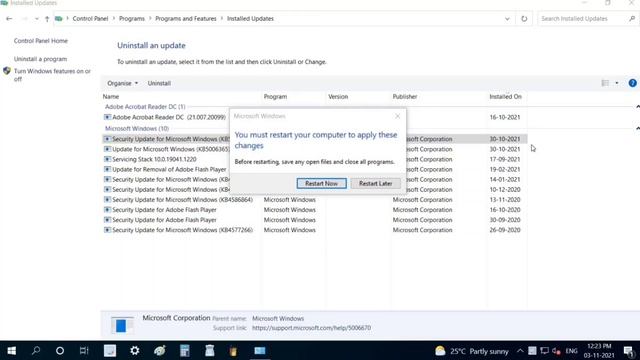Sort by the Program column header
This screenshot has width=640, height=360.
[x=275, y=97]
